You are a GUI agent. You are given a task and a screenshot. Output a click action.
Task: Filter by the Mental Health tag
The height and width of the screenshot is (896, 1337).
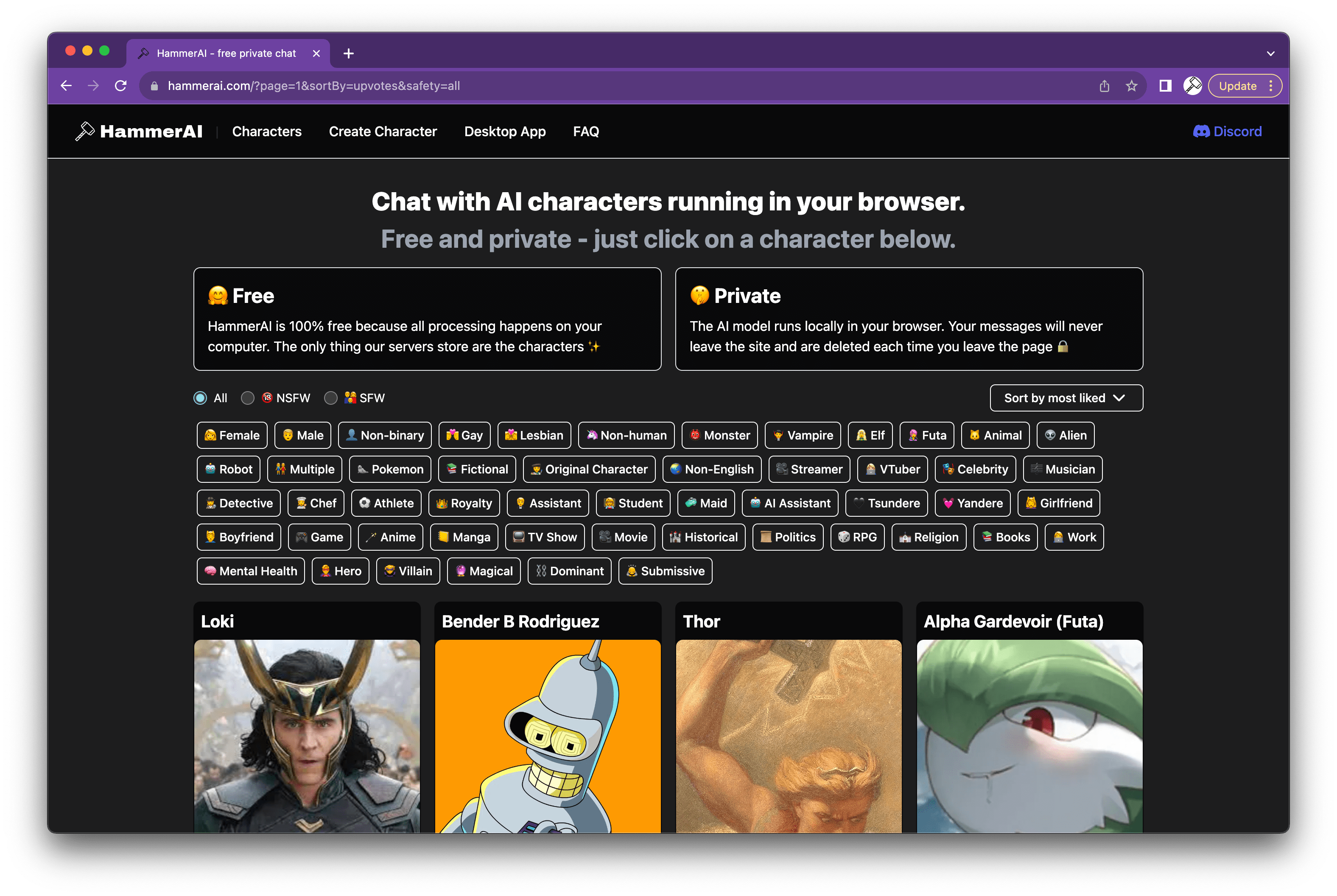point(250,571)
